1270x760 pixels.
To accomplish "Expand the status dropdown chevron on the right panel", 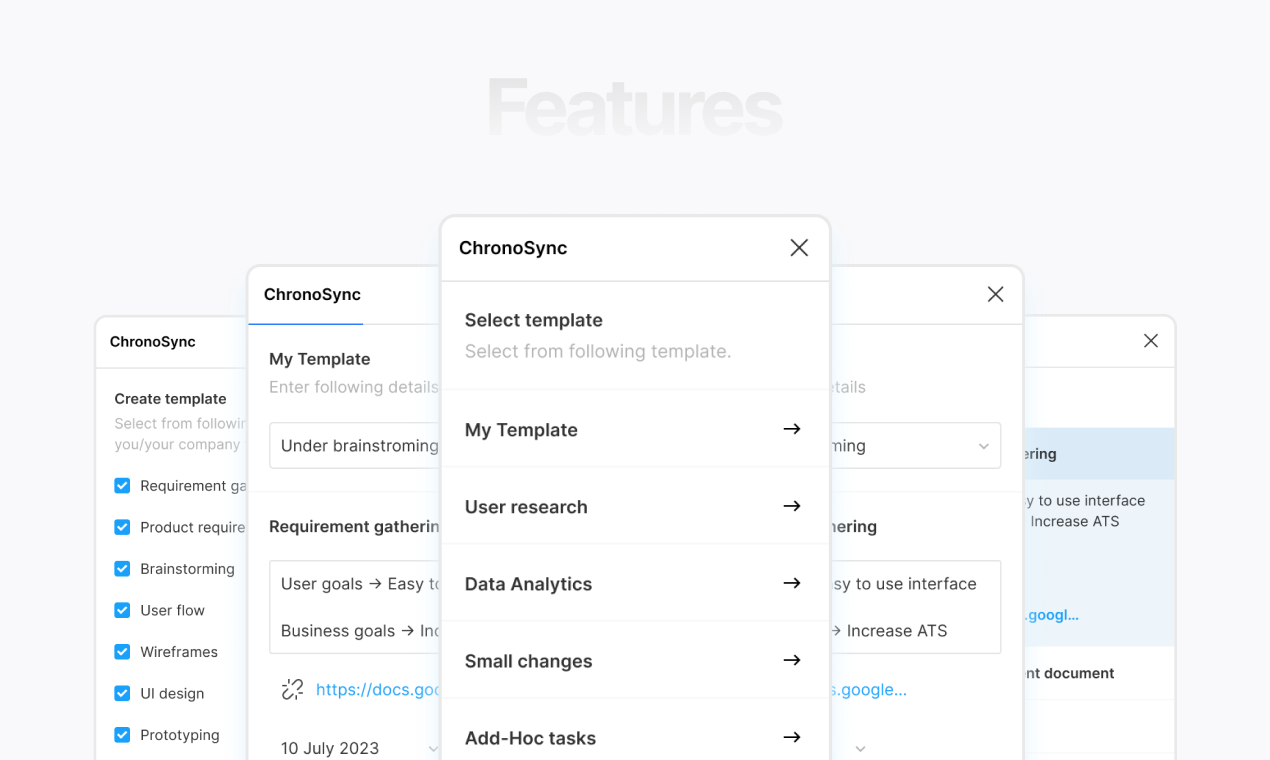I will click(983, 446).
